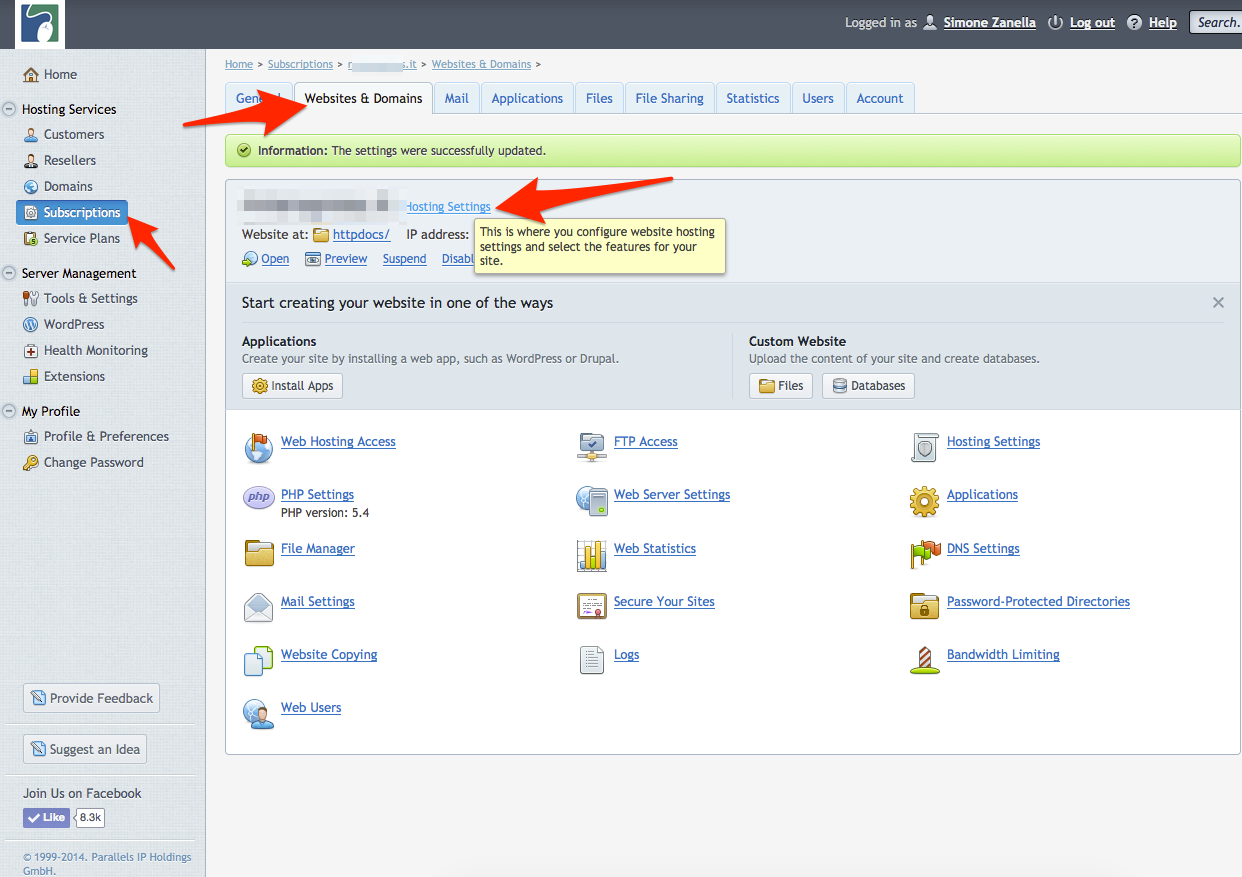Open the File Sharing tab
1242x877 pixels.
pyautogui.click(x=669, y=98)
